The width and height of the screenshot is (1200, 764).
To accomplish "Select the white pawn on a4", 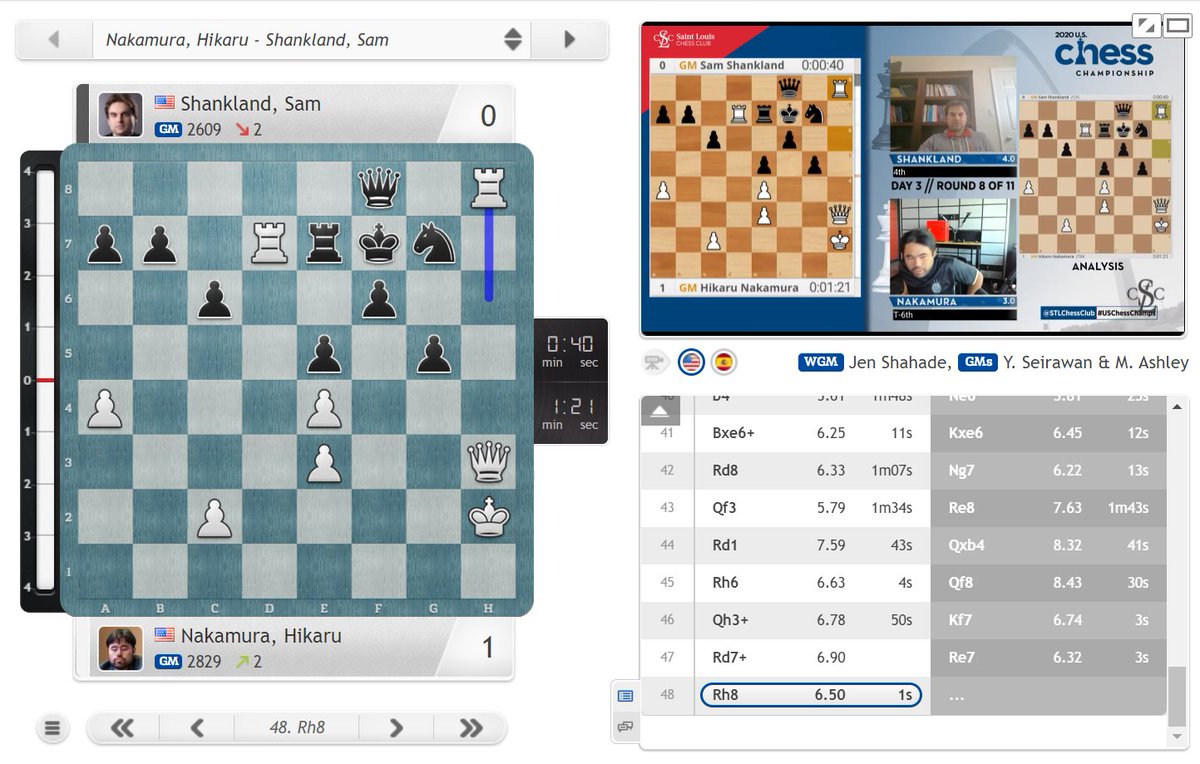I will point(104,407).
